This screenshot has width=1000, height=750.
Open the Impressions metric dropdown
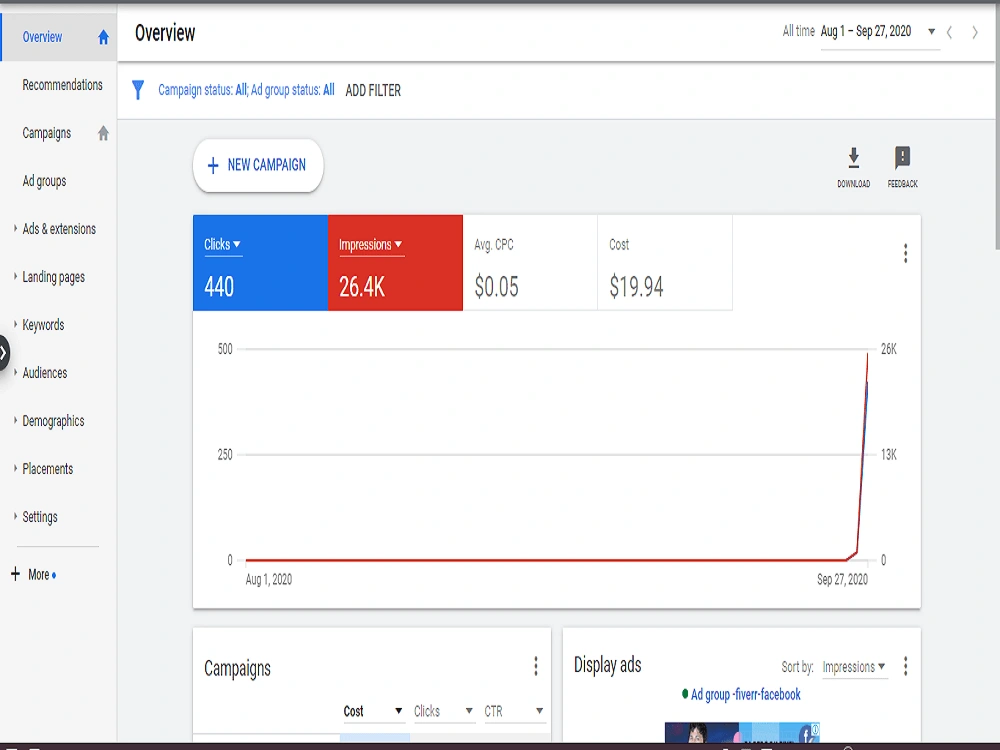tap(371, 245)
